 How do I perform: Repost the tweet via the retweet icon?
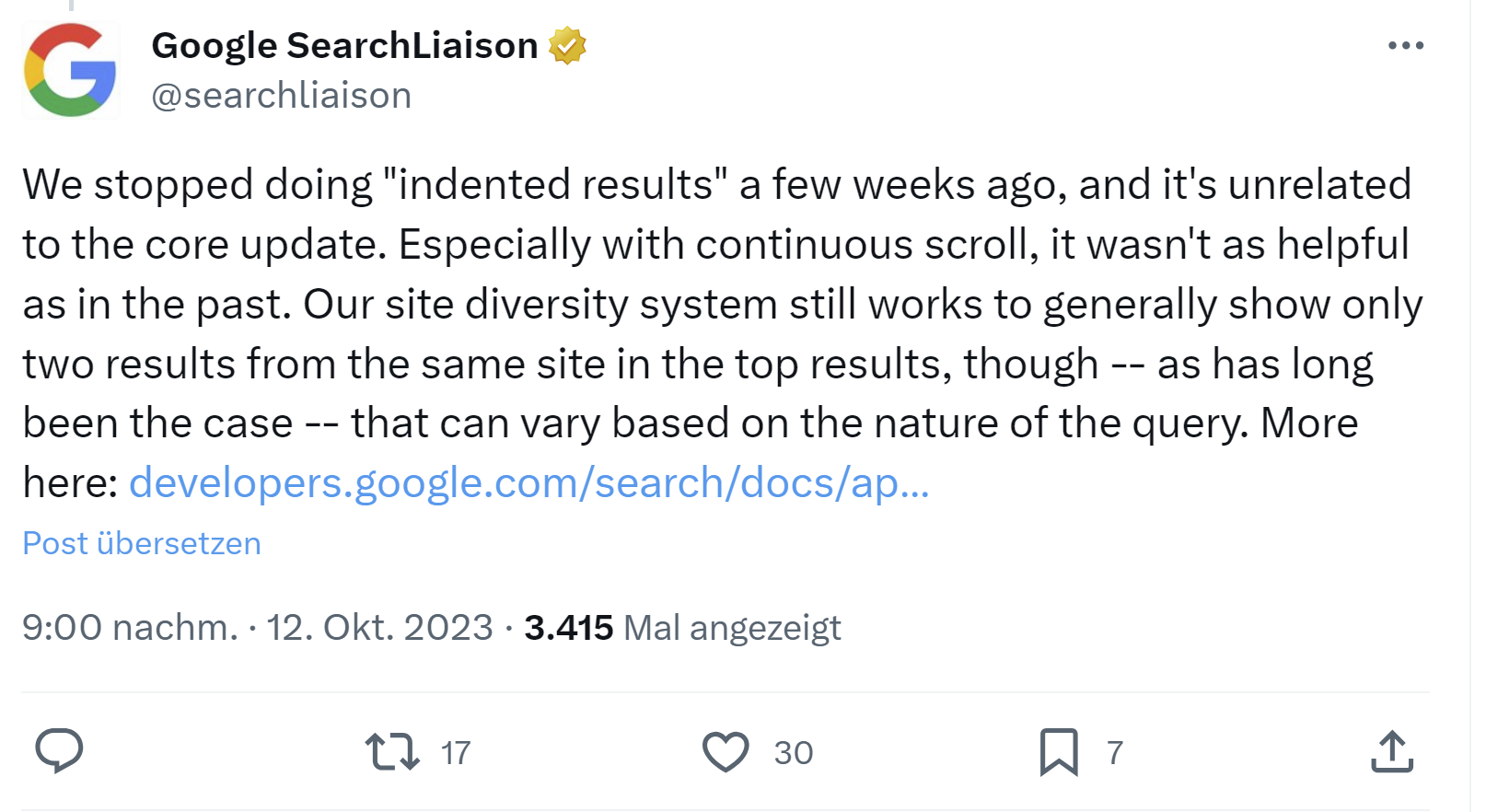click(390, 752)
